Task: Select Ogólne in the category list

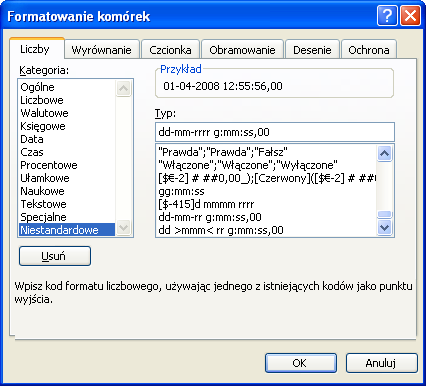Action: (x=67, y=87)
